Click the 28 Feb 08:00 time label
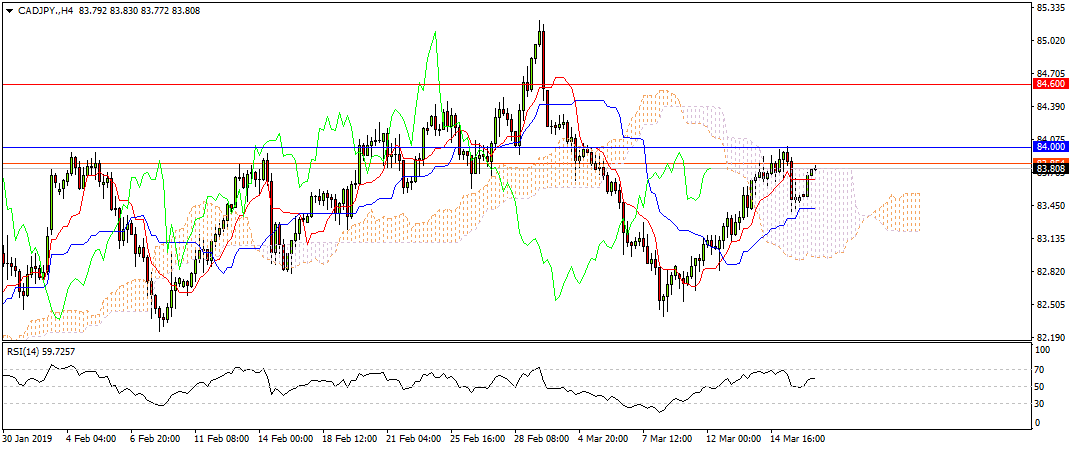The image size is (1072, 450). (540, 438)
